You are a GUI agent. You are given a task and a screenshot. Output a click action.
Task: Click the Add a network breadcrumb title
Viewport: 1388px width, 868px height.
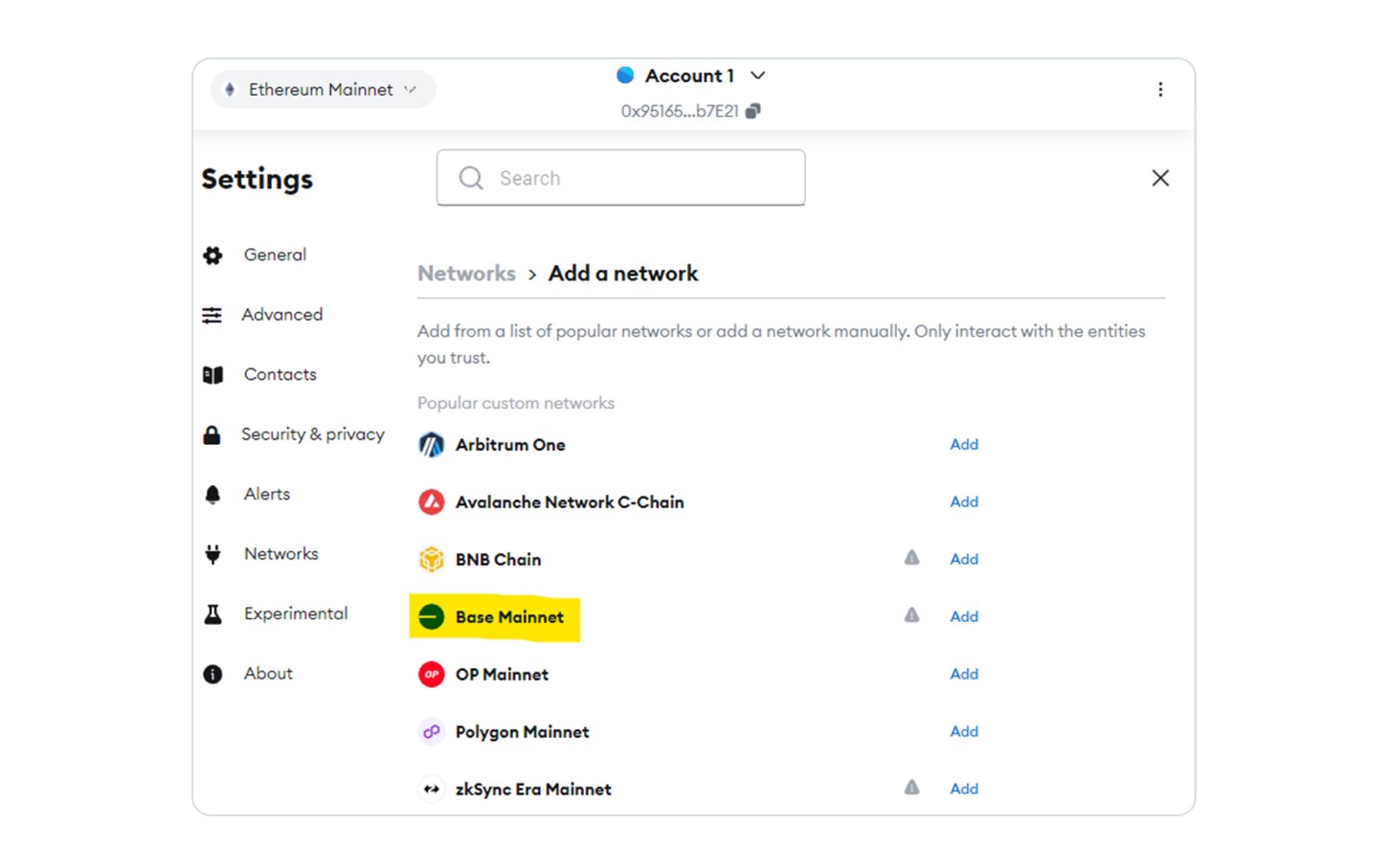tap(623, 274)
